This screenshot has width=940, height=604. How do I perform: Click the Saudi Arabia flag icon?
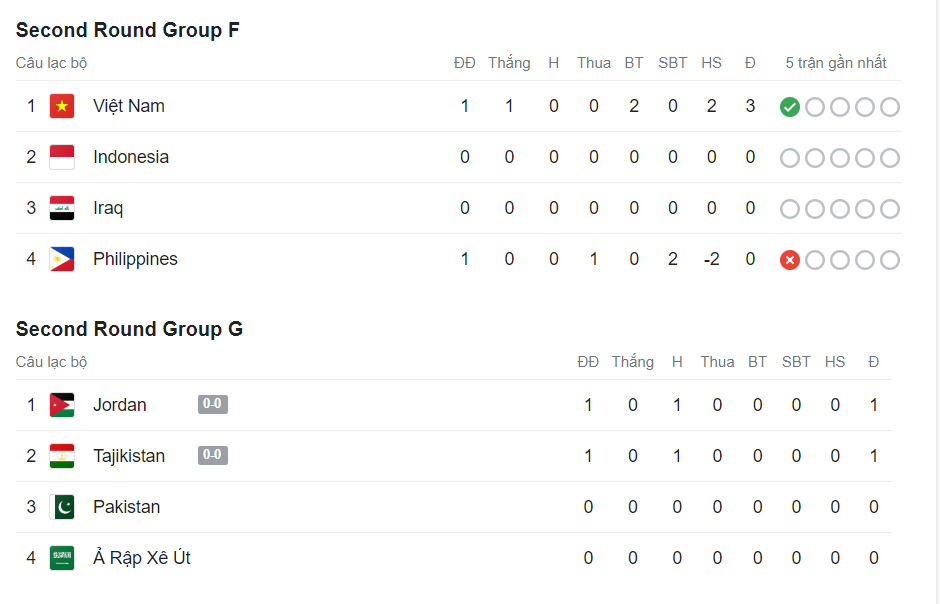click(x=62, y=558)
